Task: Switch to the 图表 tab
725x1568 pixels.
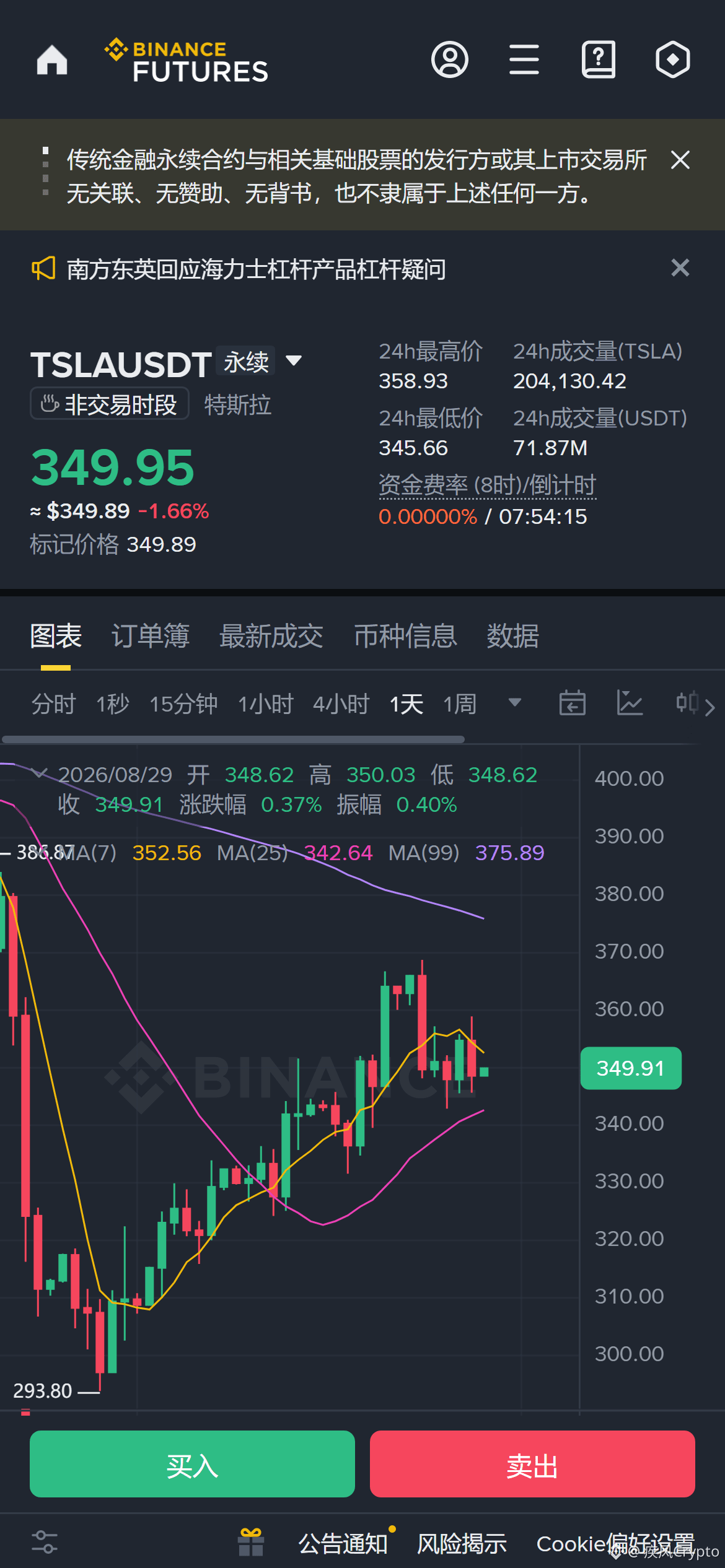Action: point(56,636)
